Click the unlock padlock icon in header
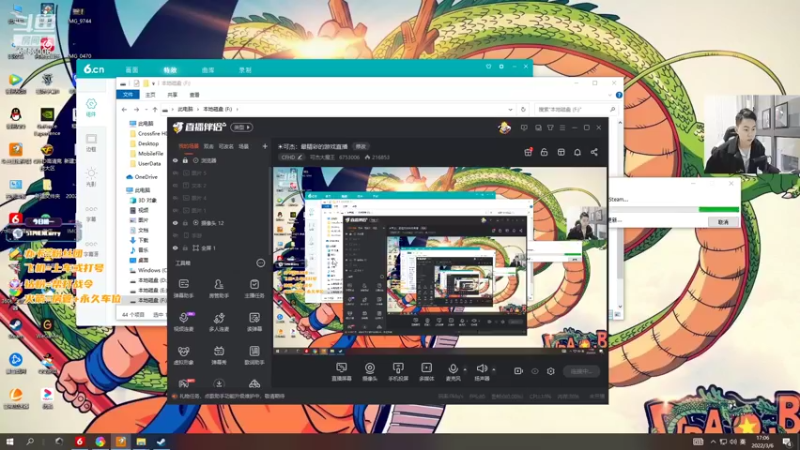 [544, 152]
